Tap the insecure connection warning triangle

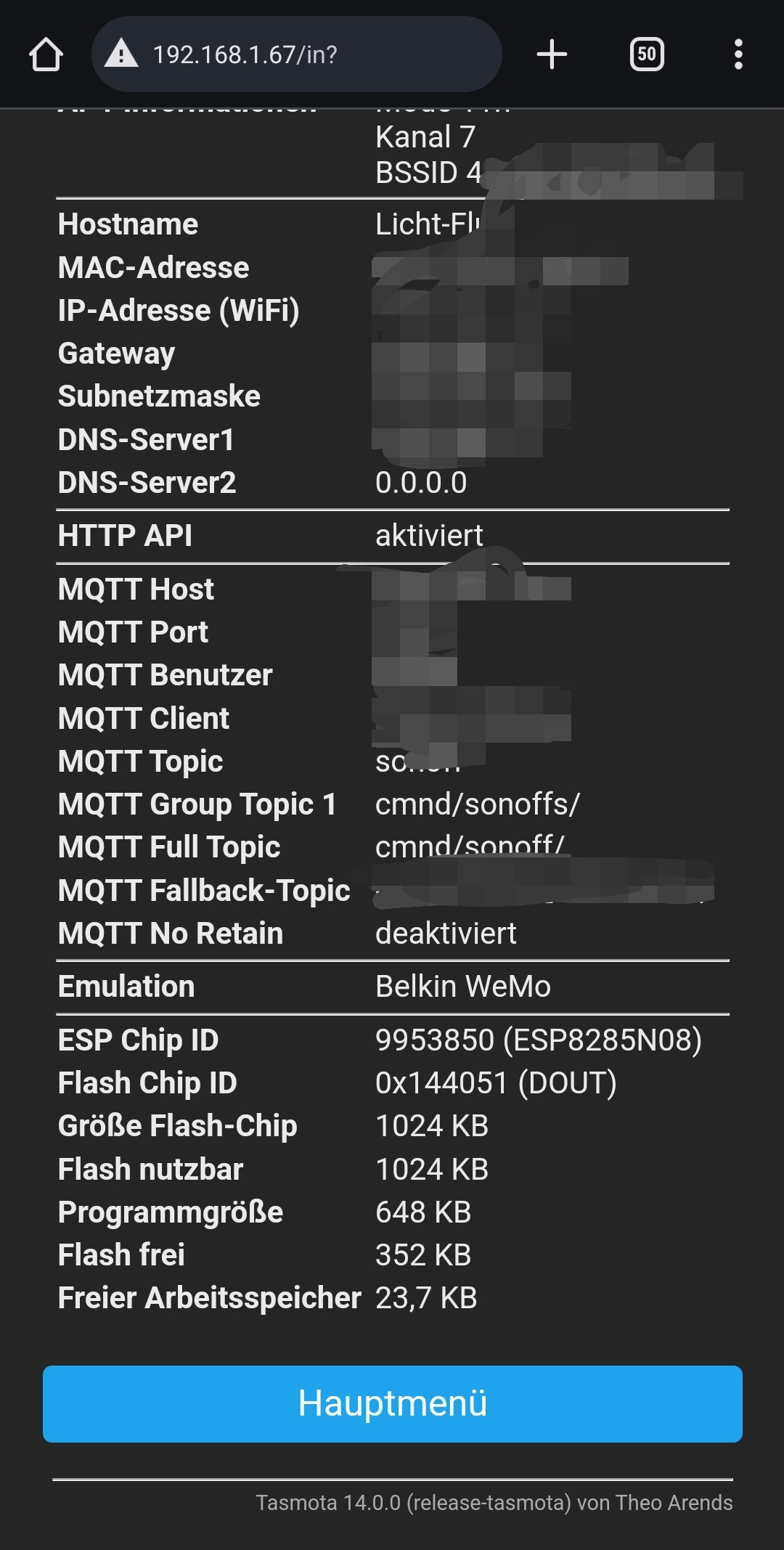click(x=121, y=54)
